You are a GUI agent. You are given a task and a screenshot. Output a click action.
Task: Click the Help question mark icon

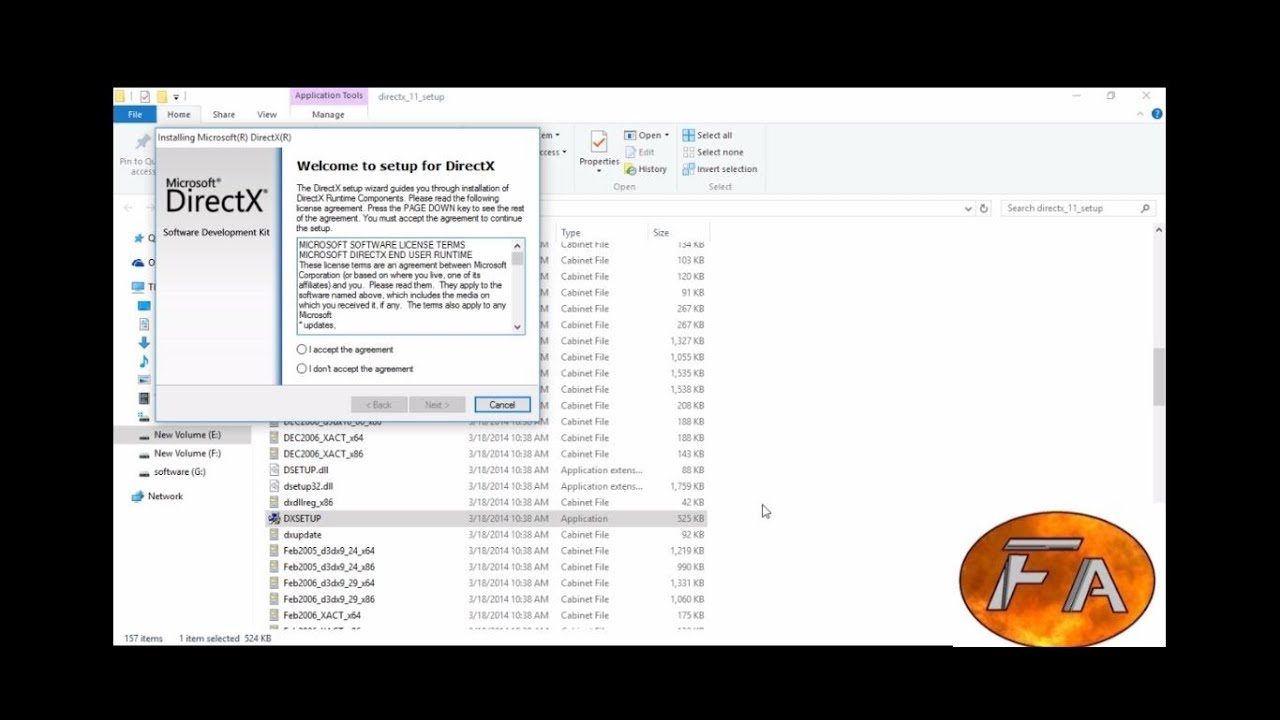(1157, 115)
